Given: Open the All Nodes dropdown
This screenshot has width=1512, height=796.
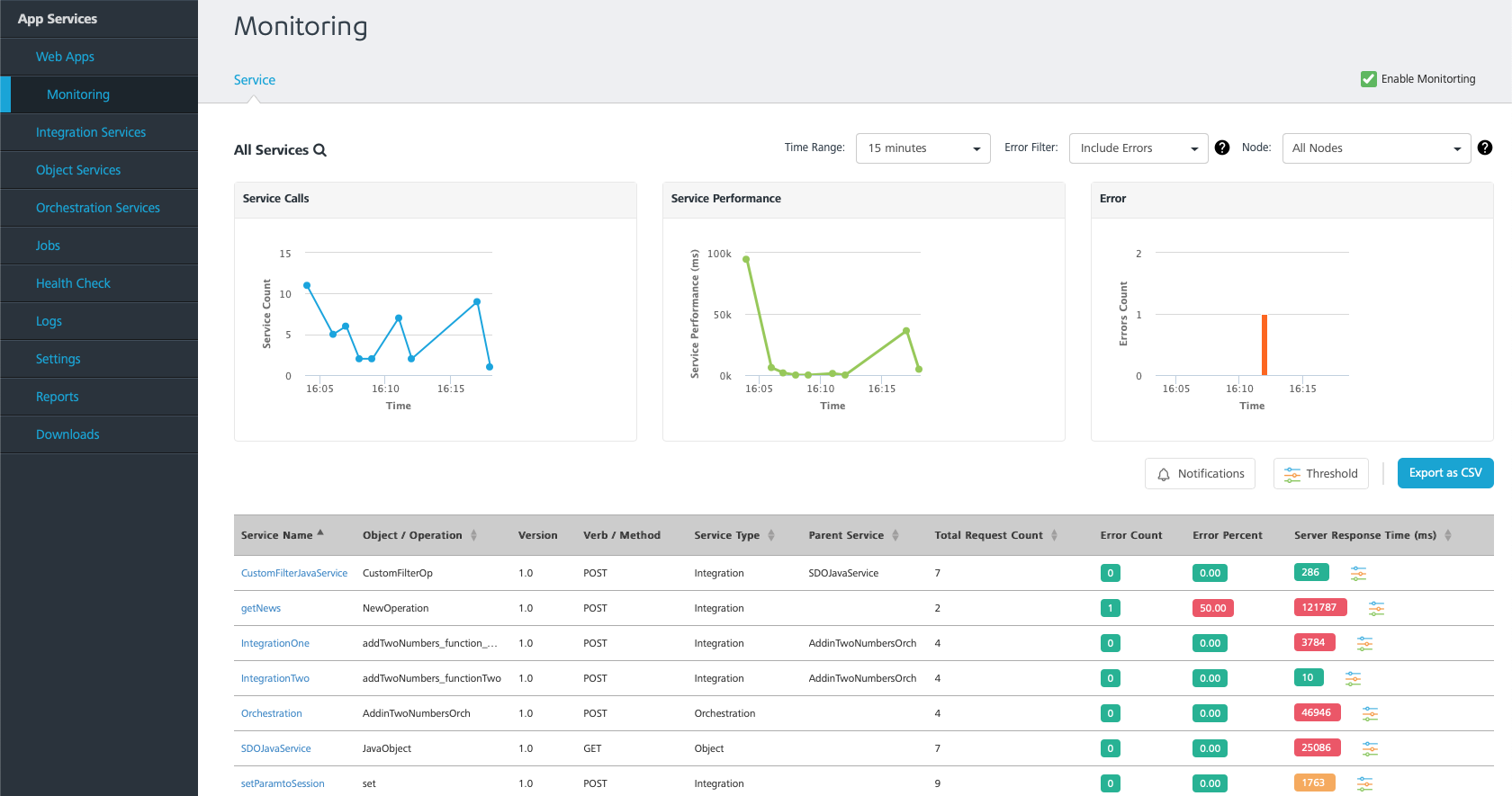Looking at the screenshot, I should [1376, 148].
